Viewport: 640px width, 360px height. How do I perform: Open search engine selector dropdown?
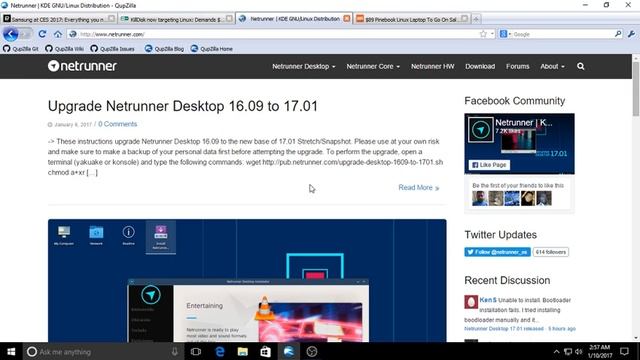coord(505,34)
